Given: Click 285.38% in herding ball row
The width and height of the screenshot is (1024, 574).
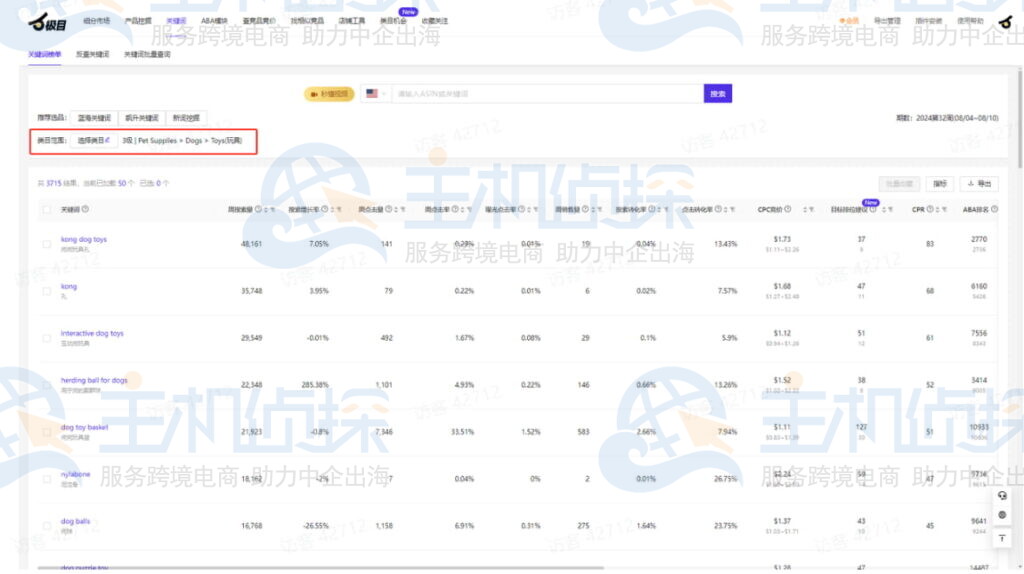Looking at the screenshot, I should 315,385.
